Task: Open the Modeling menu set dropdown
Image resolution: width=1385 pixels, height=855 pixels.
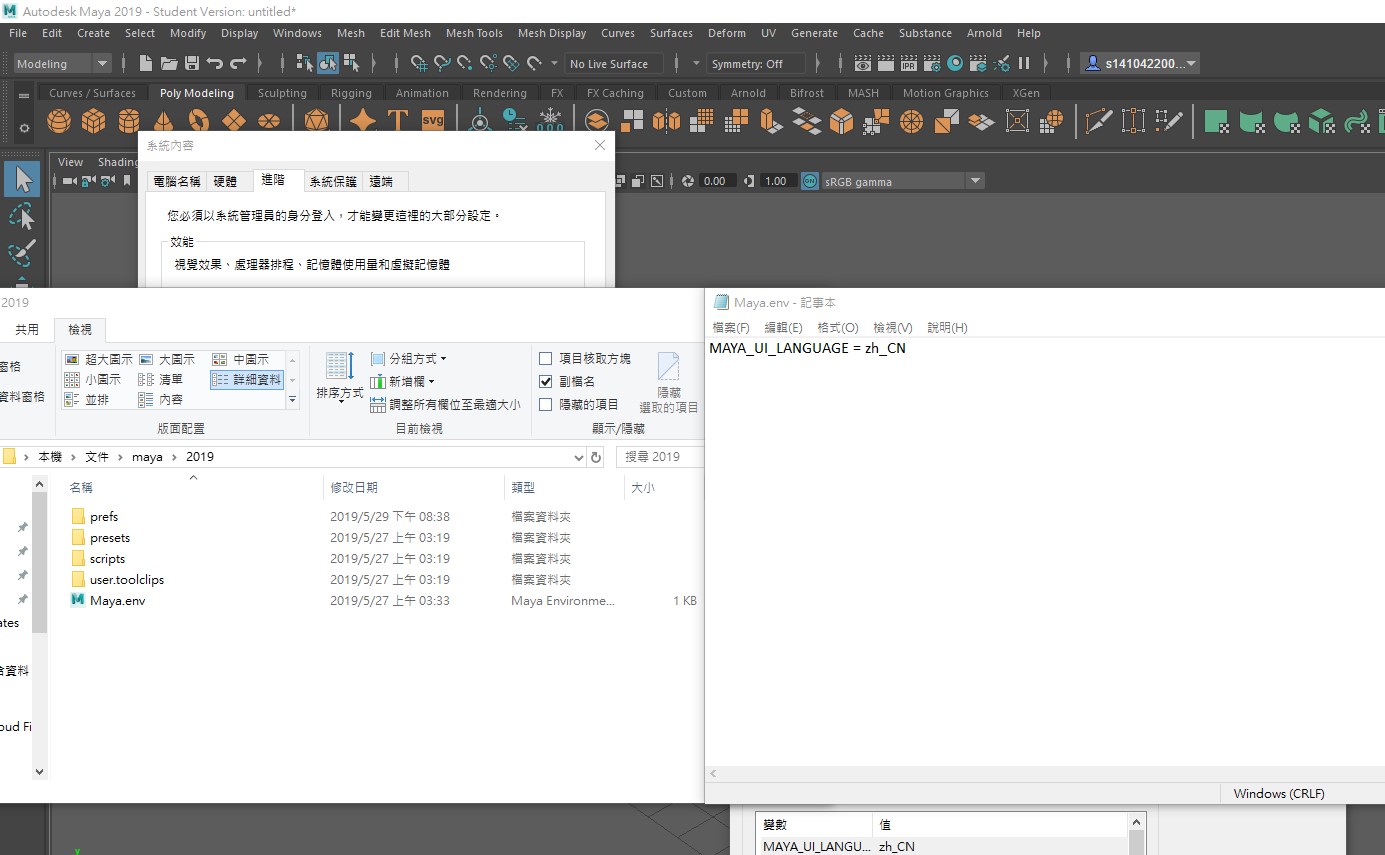Action: [x=63, y=63]
